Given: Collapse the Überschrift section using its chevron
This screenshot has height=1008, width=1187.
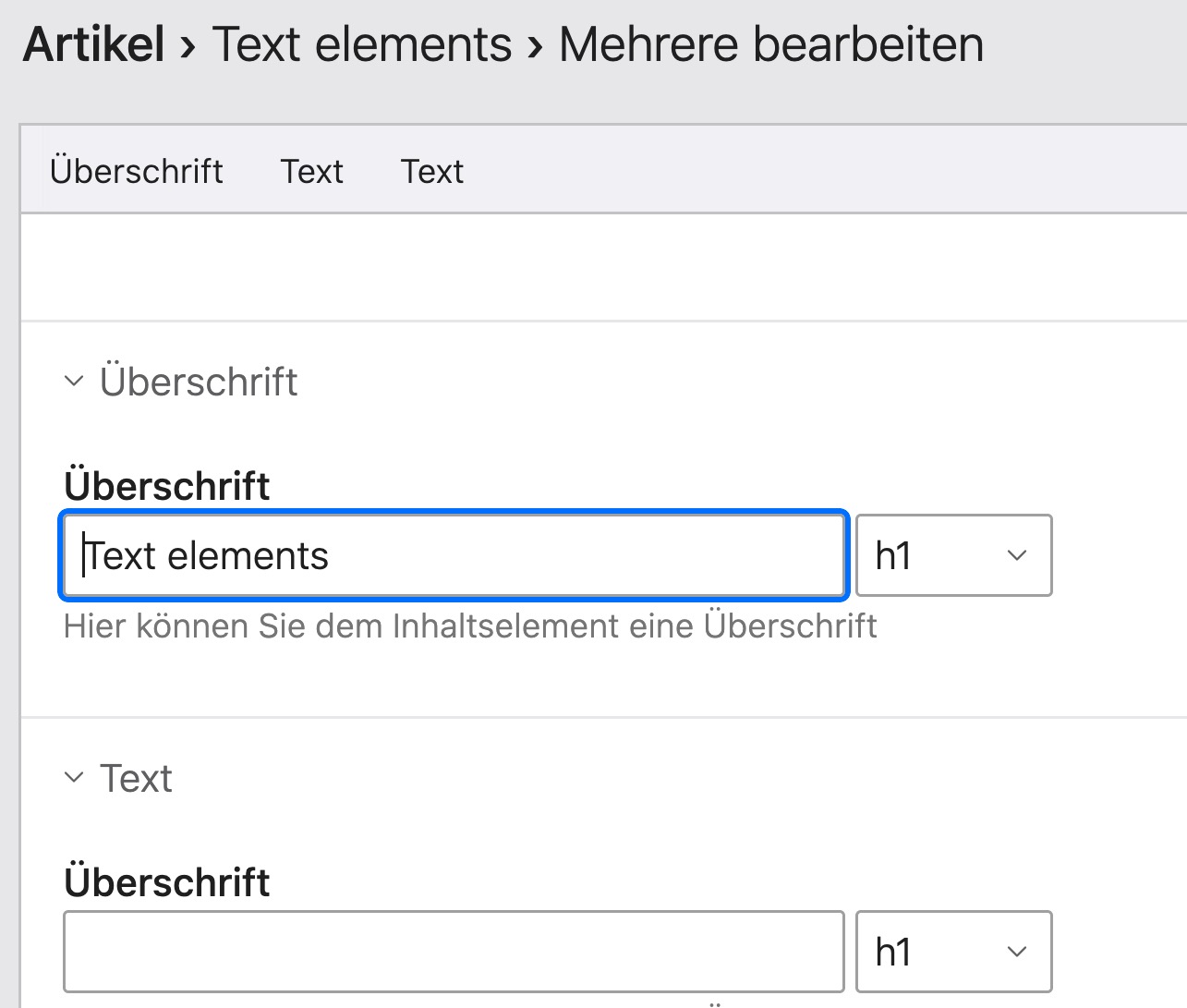Looking at the screenshot, I should 74,381.
